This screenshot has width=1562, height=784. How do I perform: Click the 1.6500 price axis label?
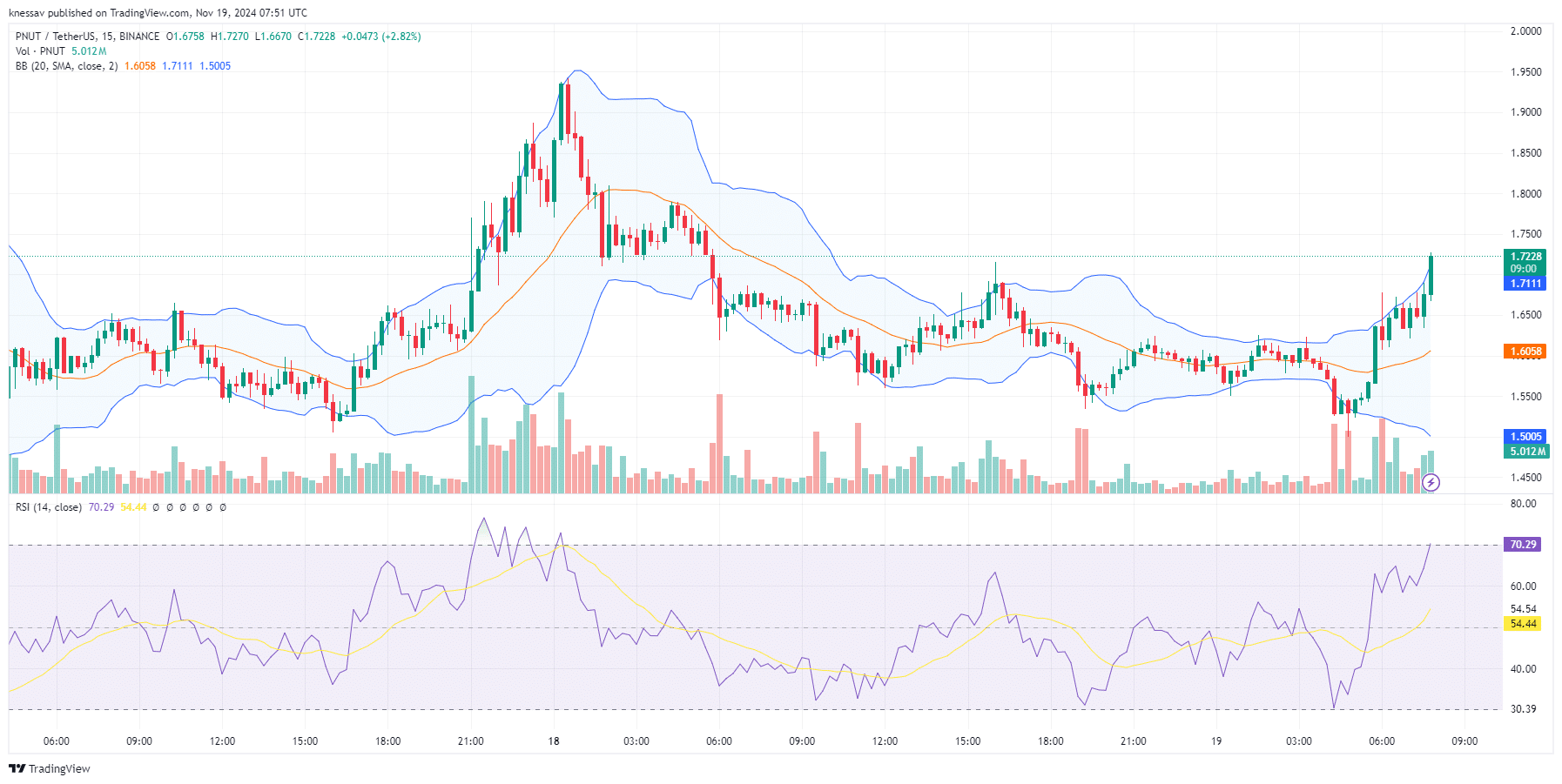point(1525,315)
